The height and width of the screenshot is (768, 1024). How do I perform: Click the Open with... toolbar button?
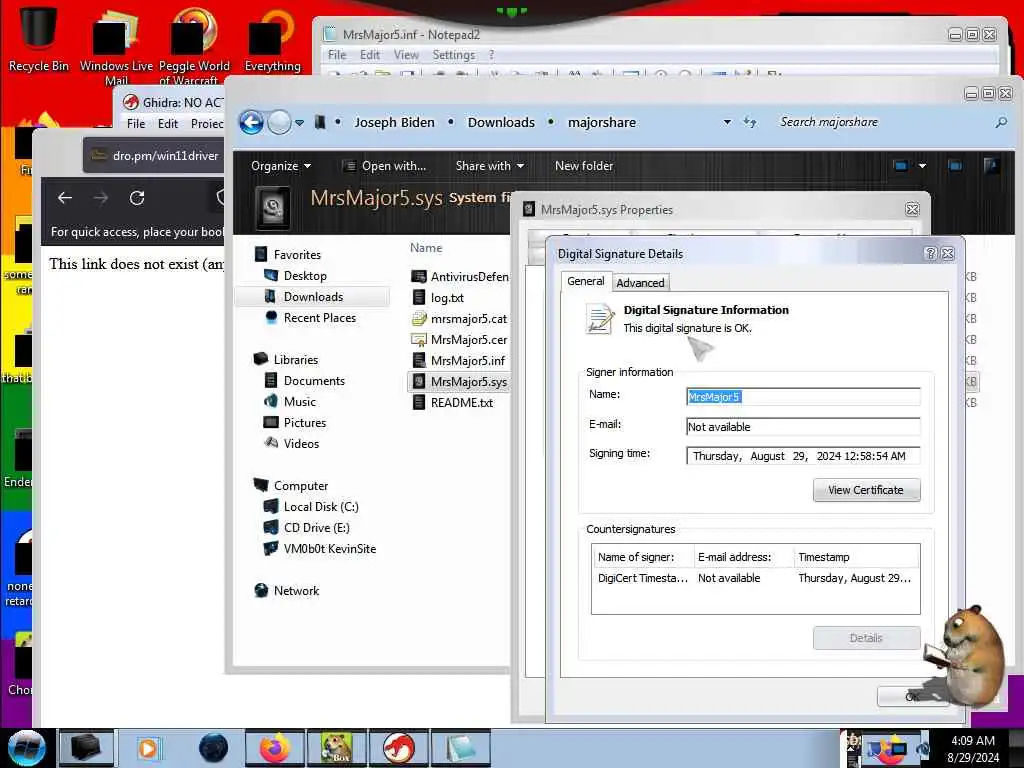pos(385,166)
